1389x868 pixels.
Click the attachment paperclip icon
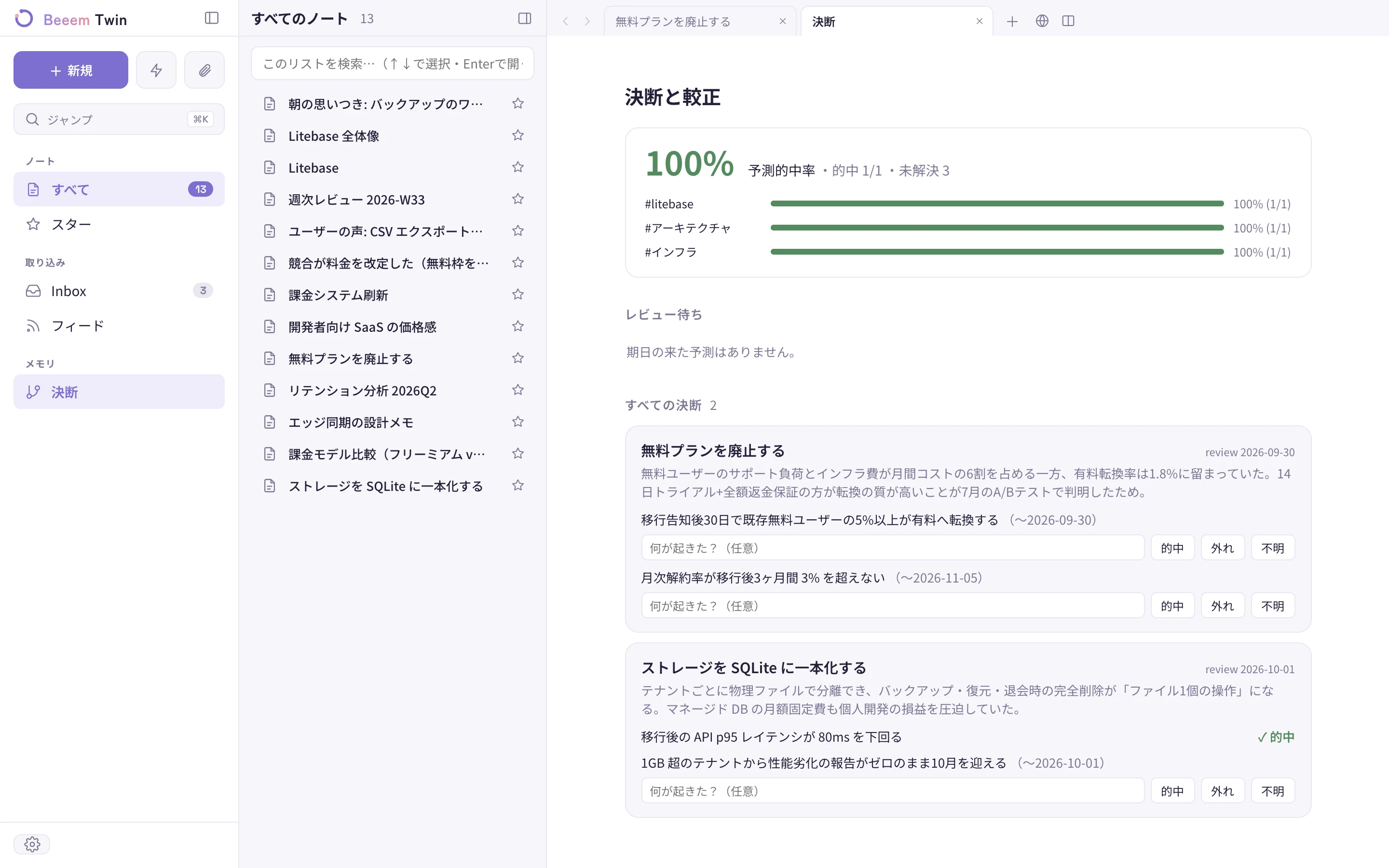coord(204,70)
